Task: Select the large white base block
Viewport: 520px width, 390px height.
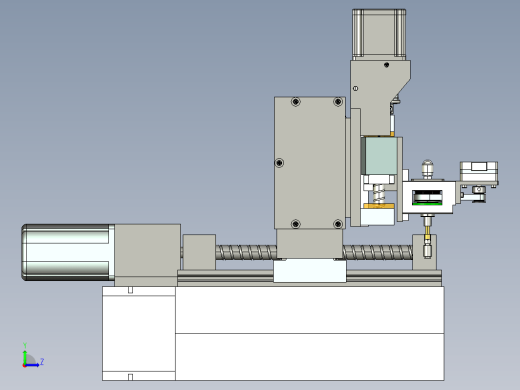Action: (x=310, y=333)
